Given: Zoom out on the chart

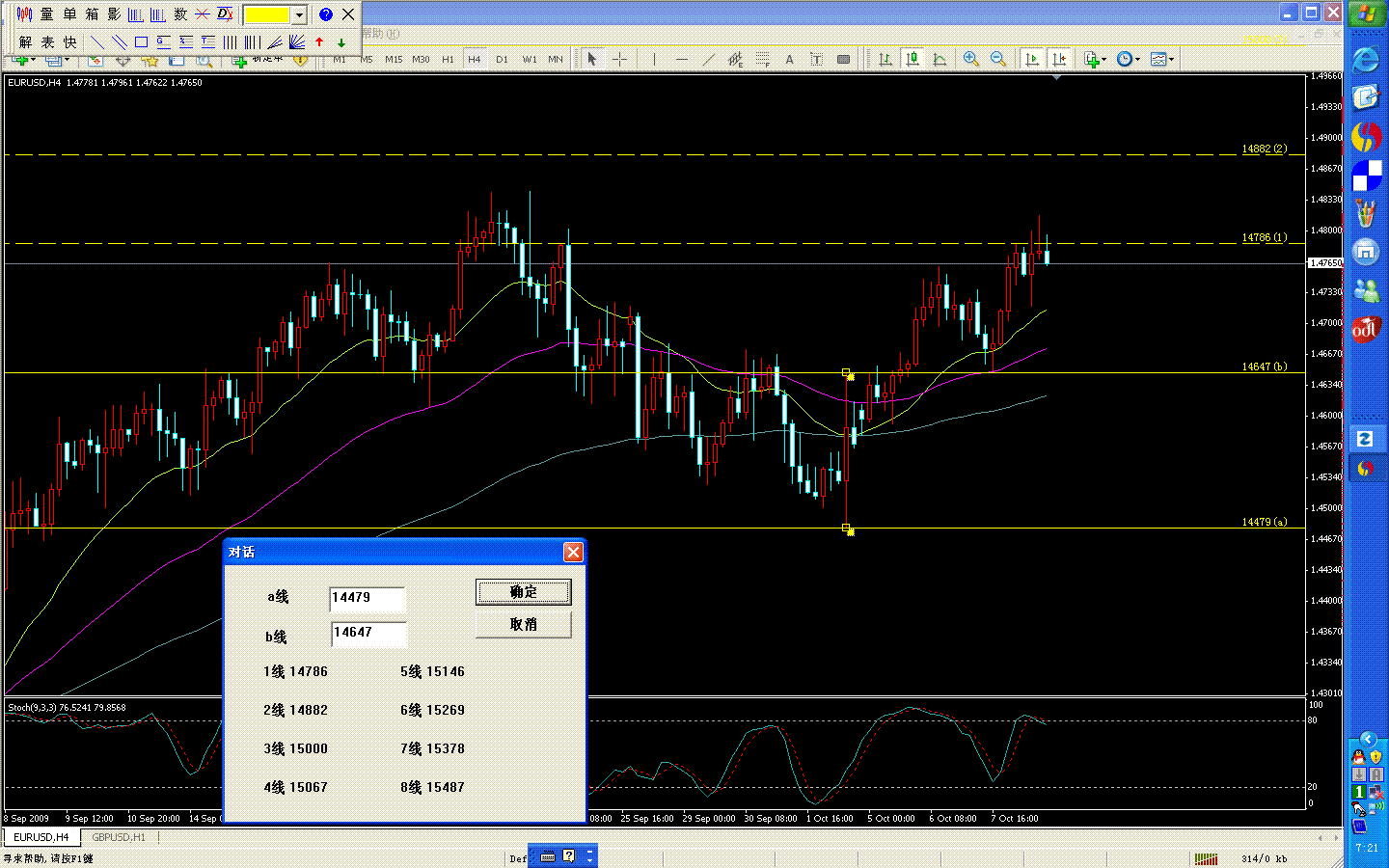Looking at the screenshot, I should [998, 60].
